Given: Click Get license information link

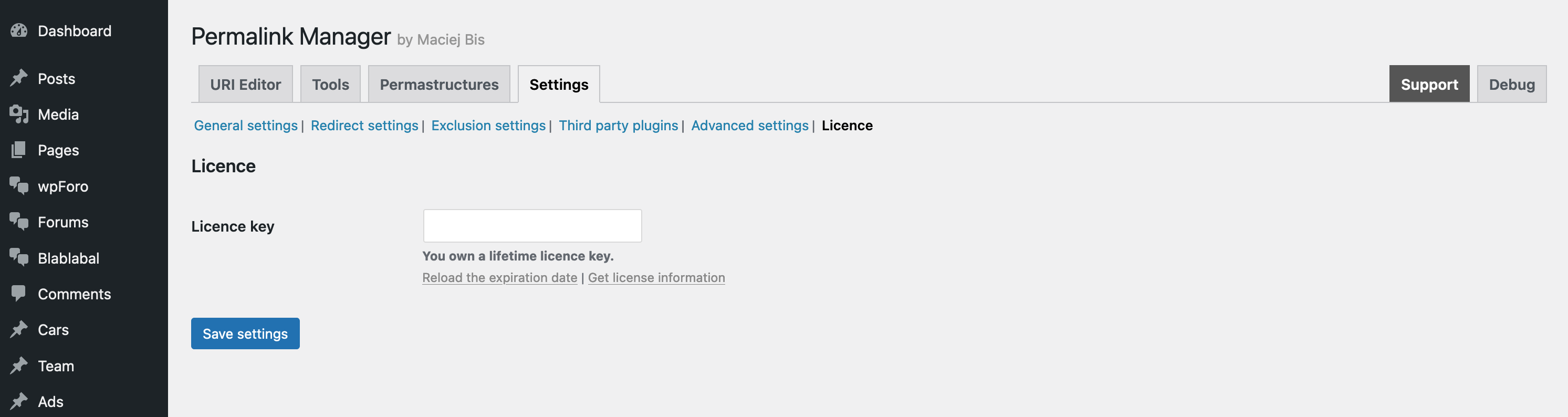Looking at the screenshot, I should 656,278.
